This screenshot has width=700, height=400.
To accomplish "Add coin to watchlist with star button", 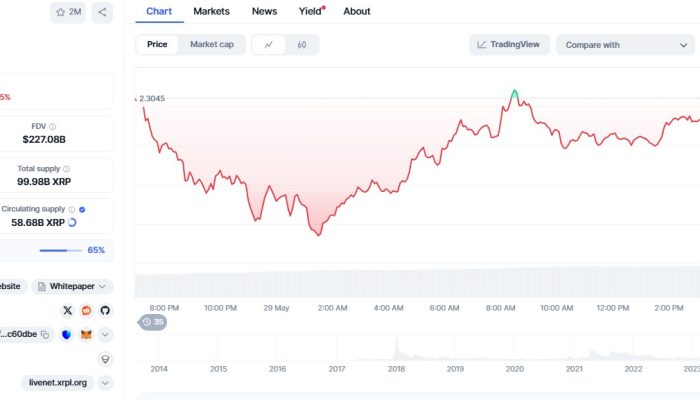I will pyautogui.click(x=69, y=12).
